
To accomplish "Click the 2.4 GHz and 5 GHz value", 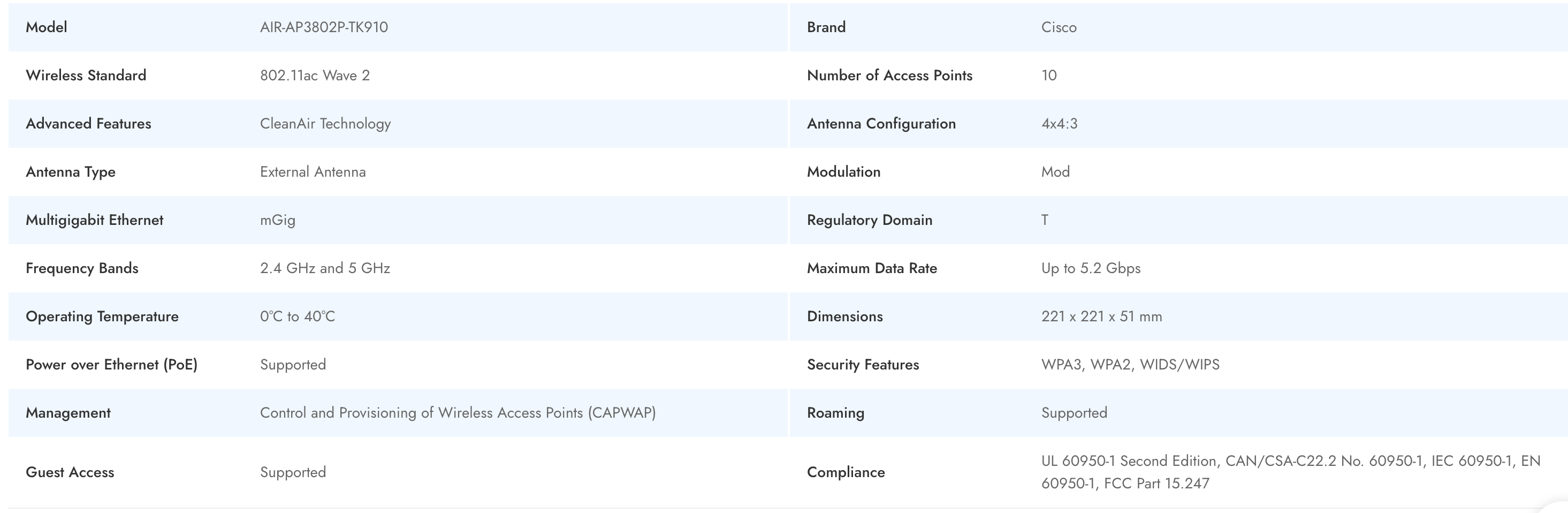I will [x=325, y=267].
